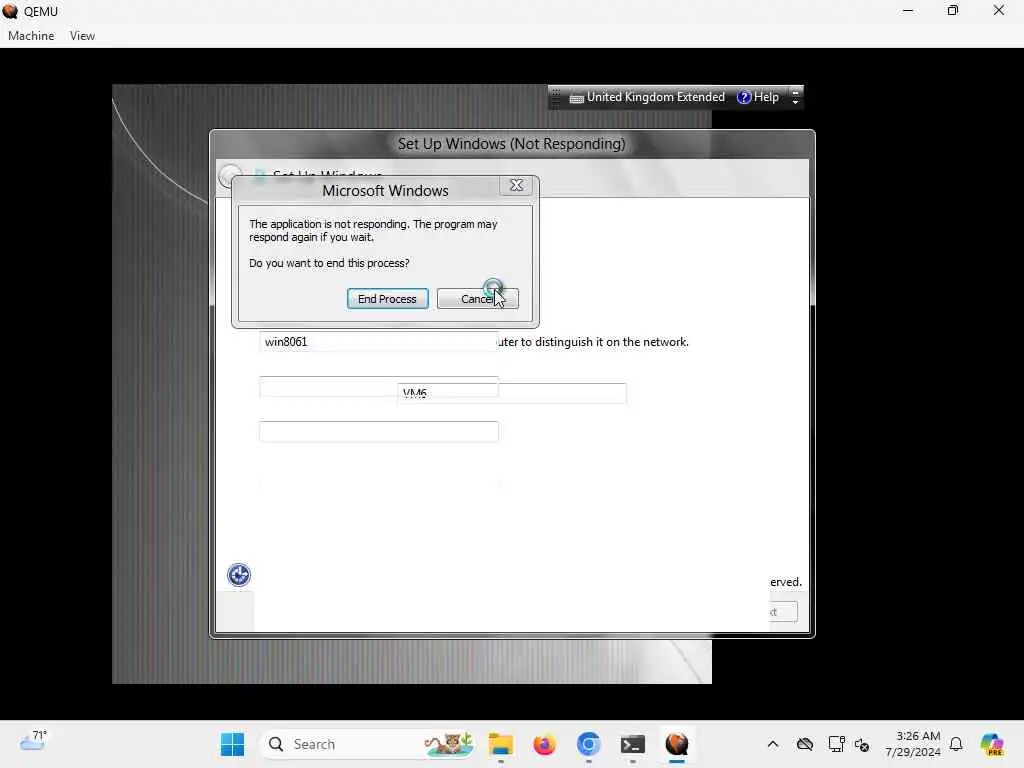Click the win8061 input field
This screenshot has width=1024, height=768.
pyautogui.click(x=378, y=342)
